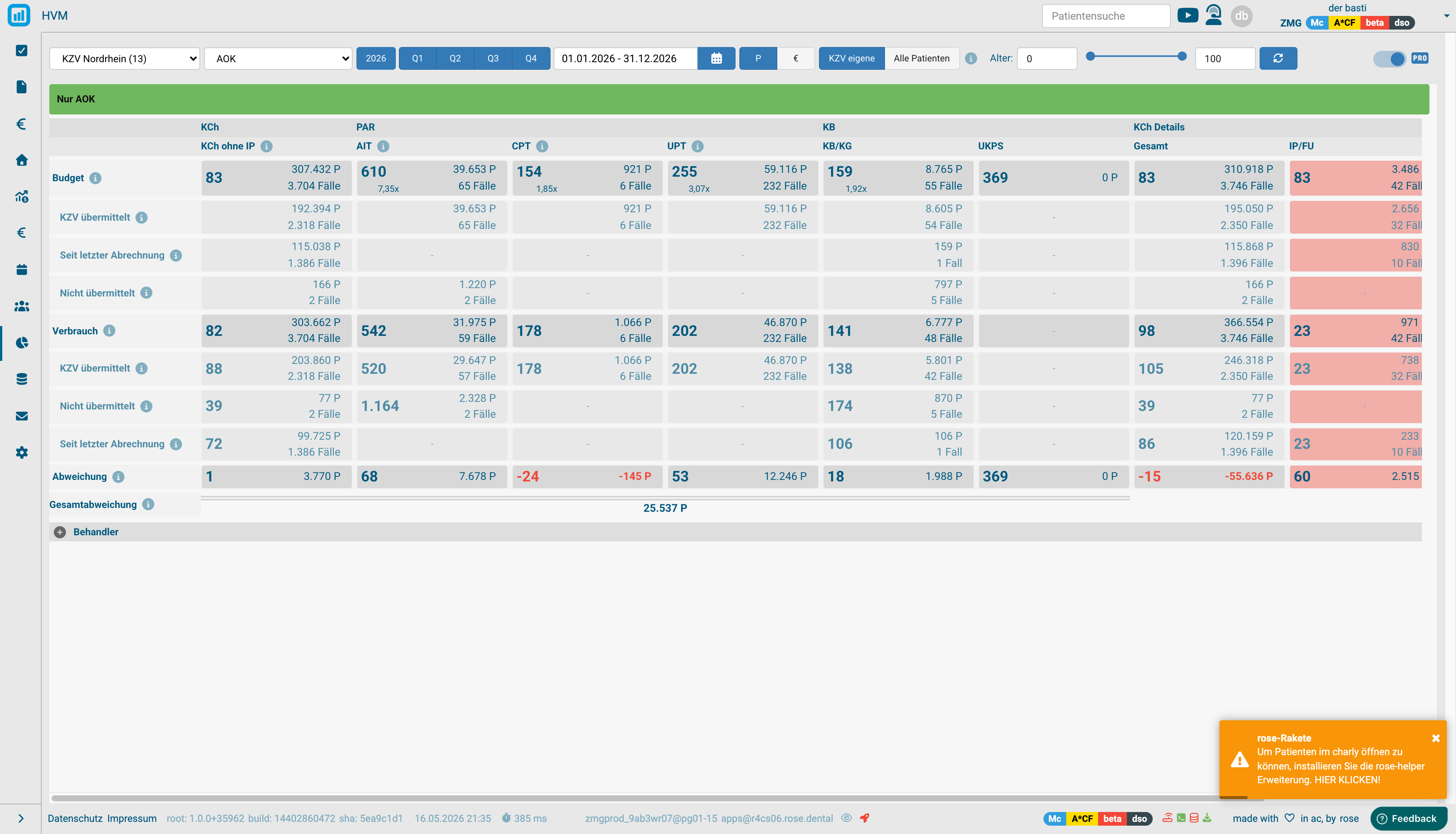Screen dimensions: 1456x834
Task: Click the left age slider handle
Action: coord(1090,56)
